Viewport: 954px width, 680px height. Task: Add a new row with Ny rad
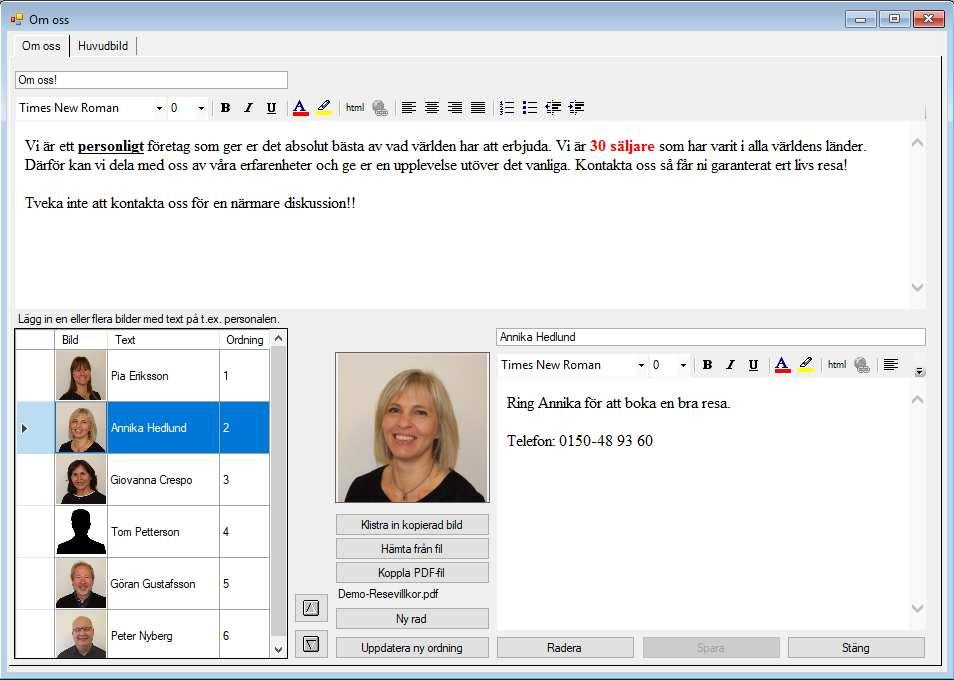click(x=412, y=619)
